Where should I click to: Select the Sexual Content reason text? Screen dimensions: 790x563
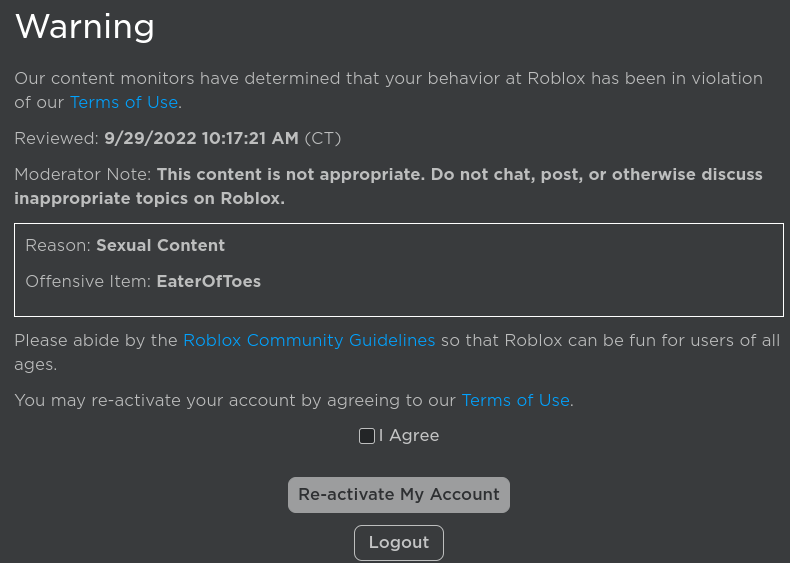[160, 245]
